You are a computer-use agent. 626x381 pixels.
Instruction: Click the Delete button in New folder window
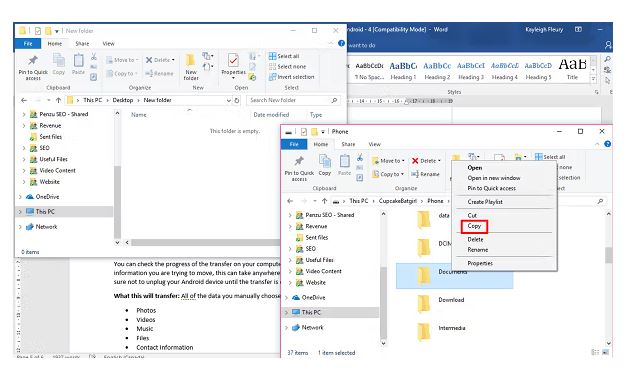pyautogui.click(x=160, y=60)
